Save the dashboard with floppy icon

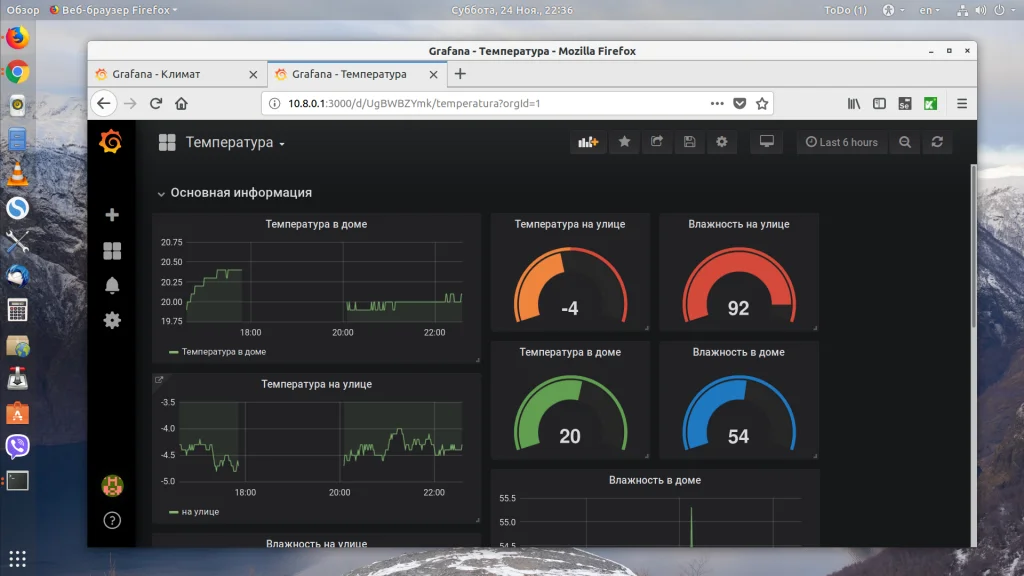tap(690, 142)
